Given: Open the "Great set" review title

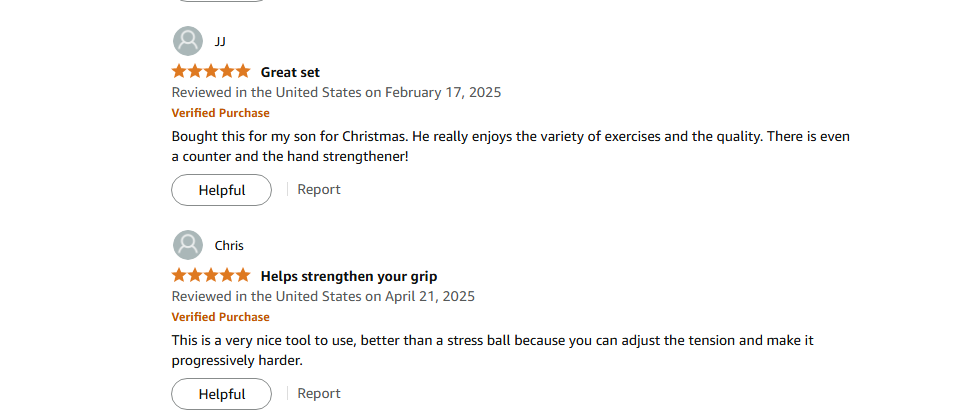Looking at the screenshot, I should coord(290,72).
